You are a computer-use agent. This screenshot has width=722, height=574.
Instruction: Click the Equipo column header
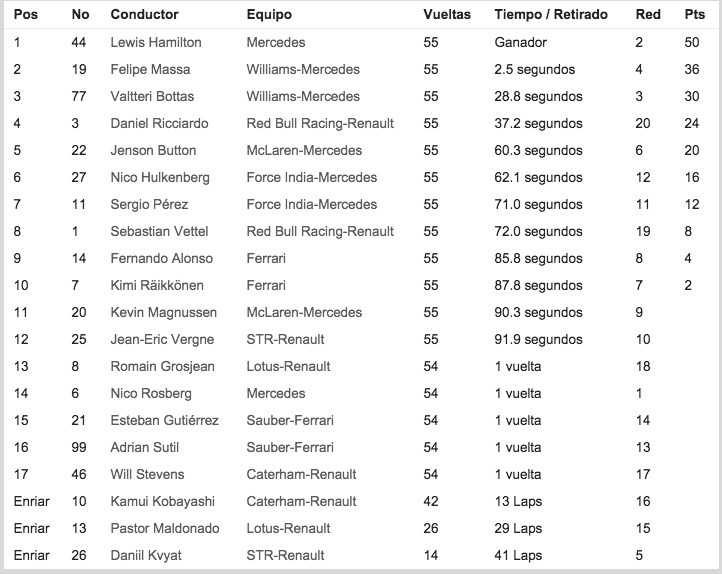pyautogui.click(x=269, y=15)
